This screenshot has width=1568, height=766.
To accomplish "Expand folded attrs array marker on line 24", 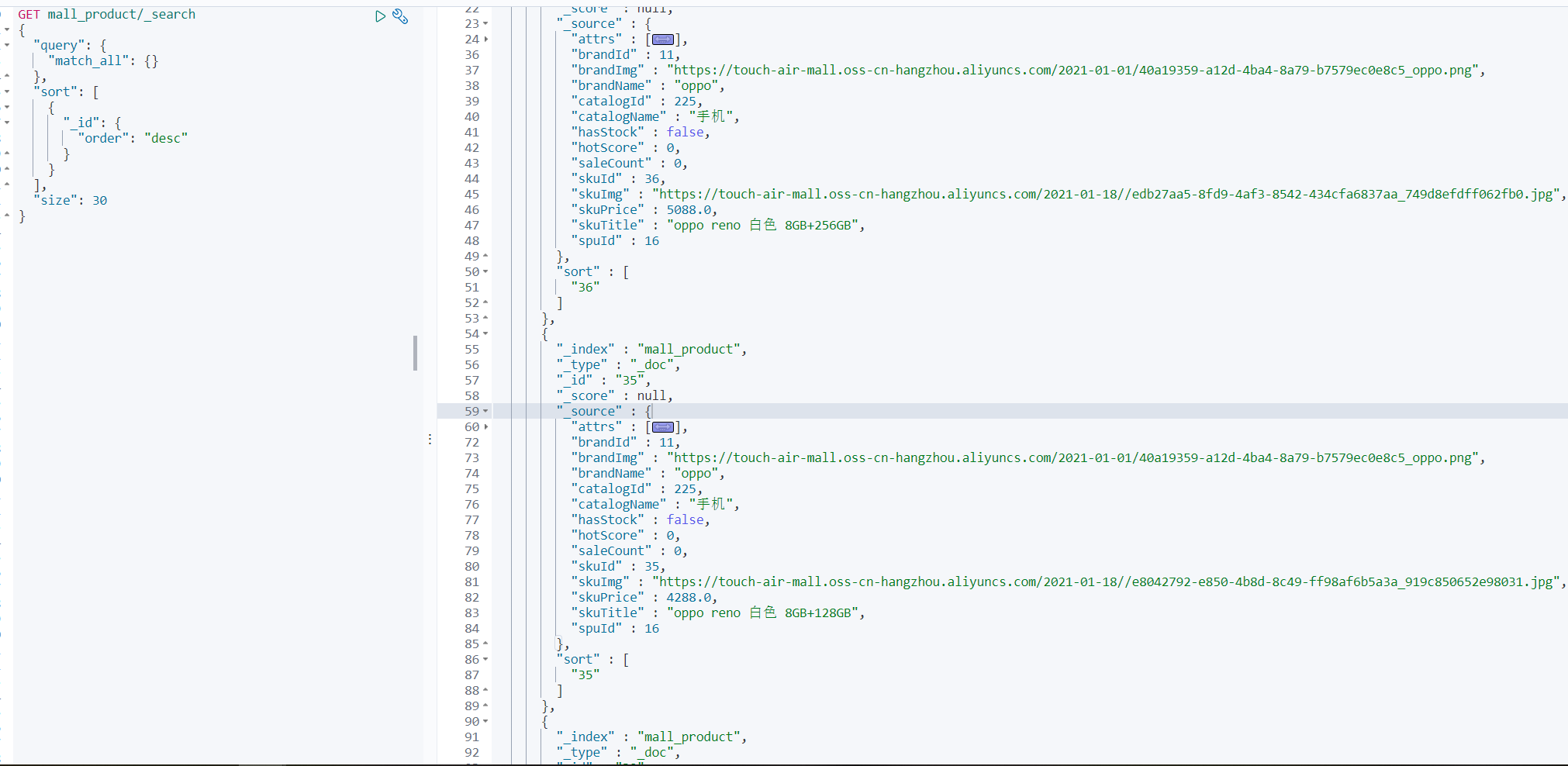I will click(663, 40).
